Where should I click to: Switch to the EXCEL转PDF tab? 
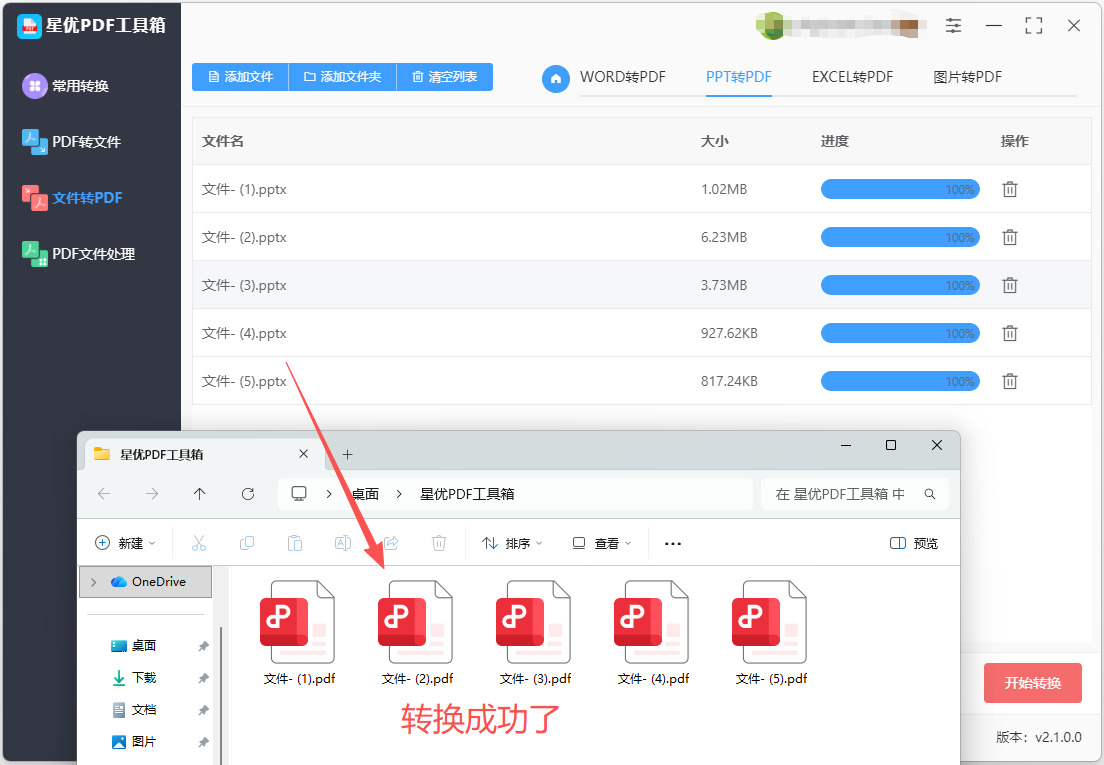(852, 77)
